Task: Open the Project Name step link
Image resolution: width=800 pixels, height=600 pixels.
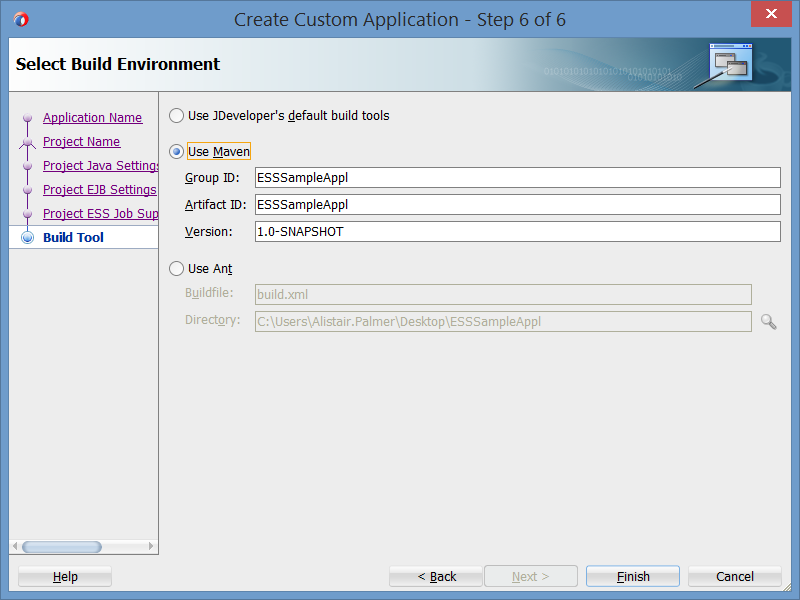Action: [81, 142]
